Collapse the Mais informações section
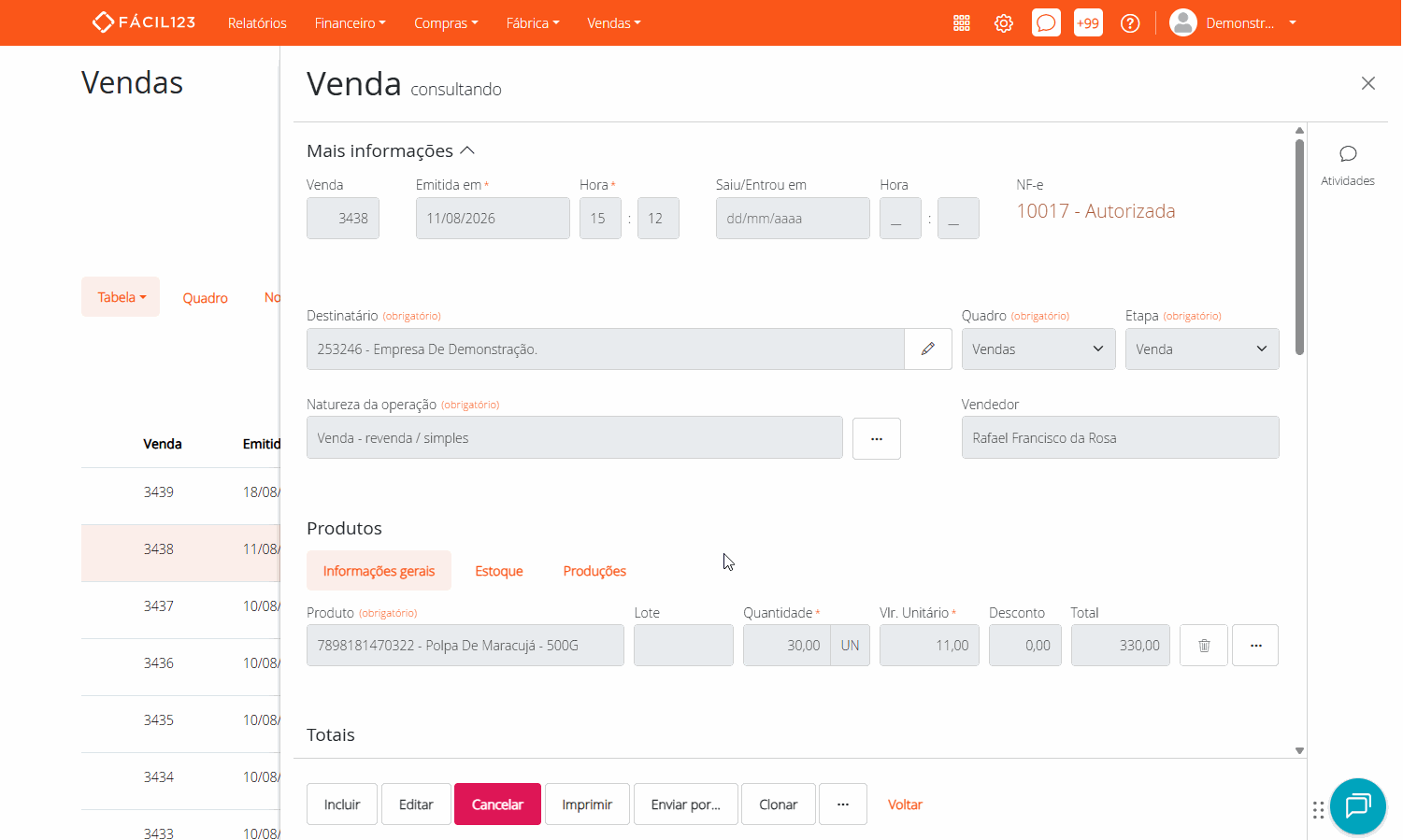This screenshot has width=1403, height=840. (x=391, y=150)
